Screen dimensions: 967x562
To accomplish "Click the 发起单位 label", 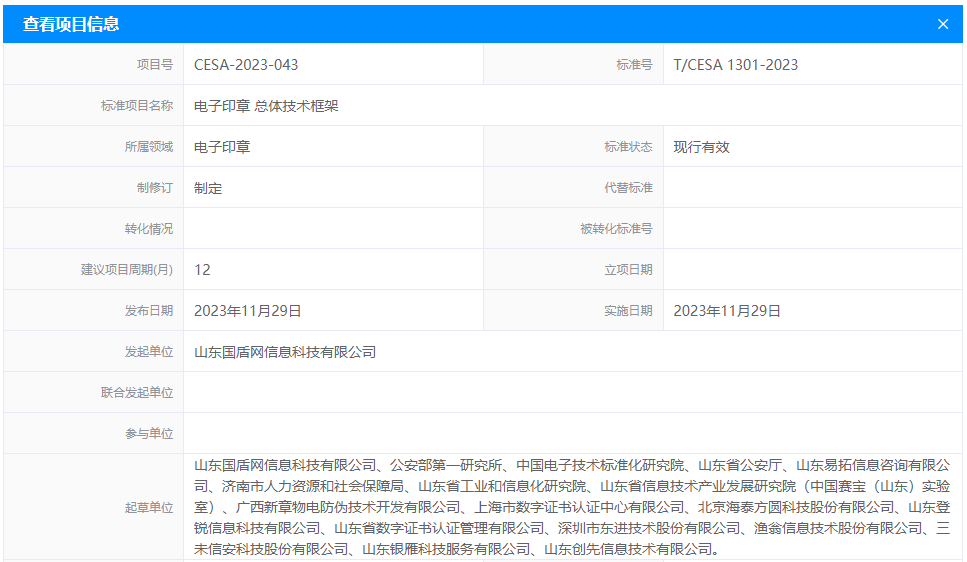I will click(x=149, y=352).
